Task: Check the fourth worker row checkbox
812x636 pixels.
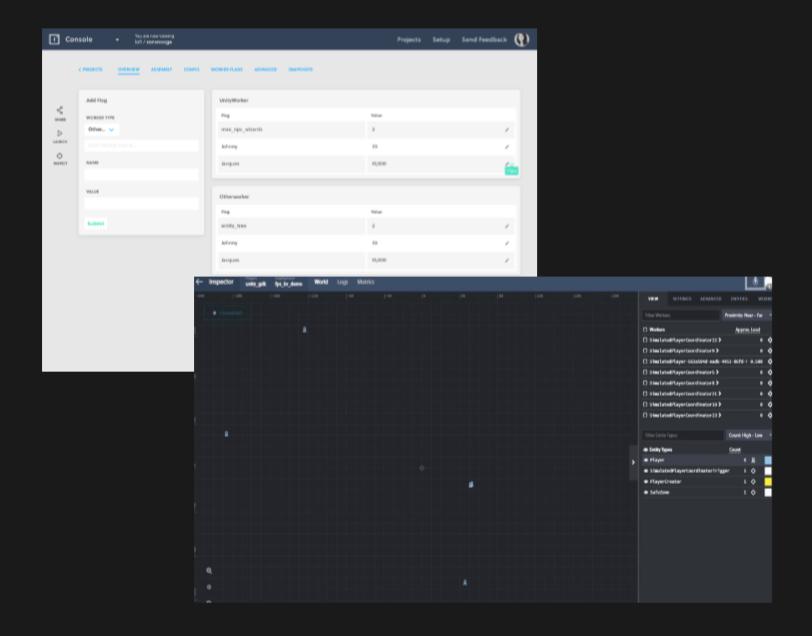Action: (x=645, y=372)
